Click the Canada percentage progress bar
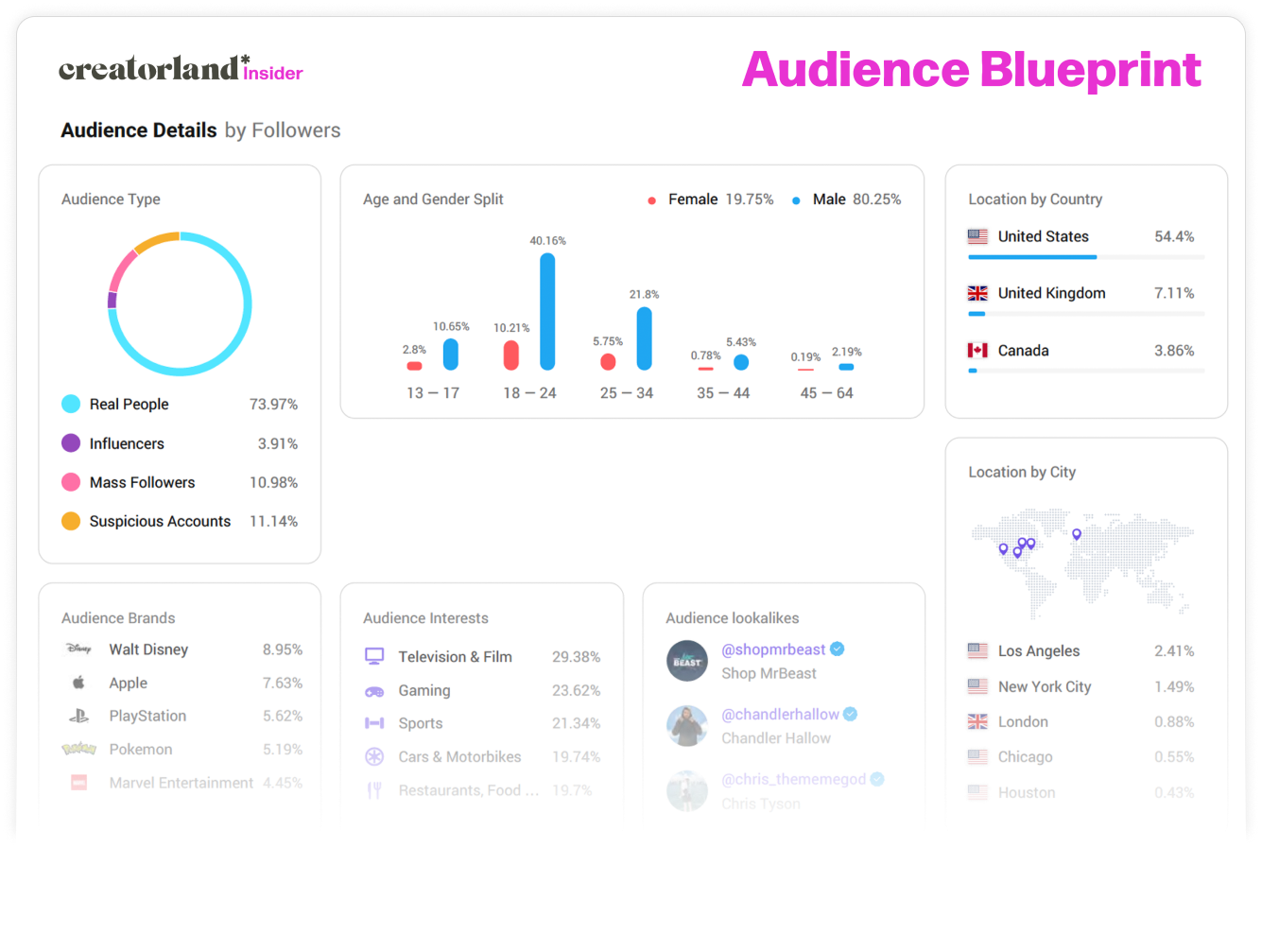 point(1086,371)
